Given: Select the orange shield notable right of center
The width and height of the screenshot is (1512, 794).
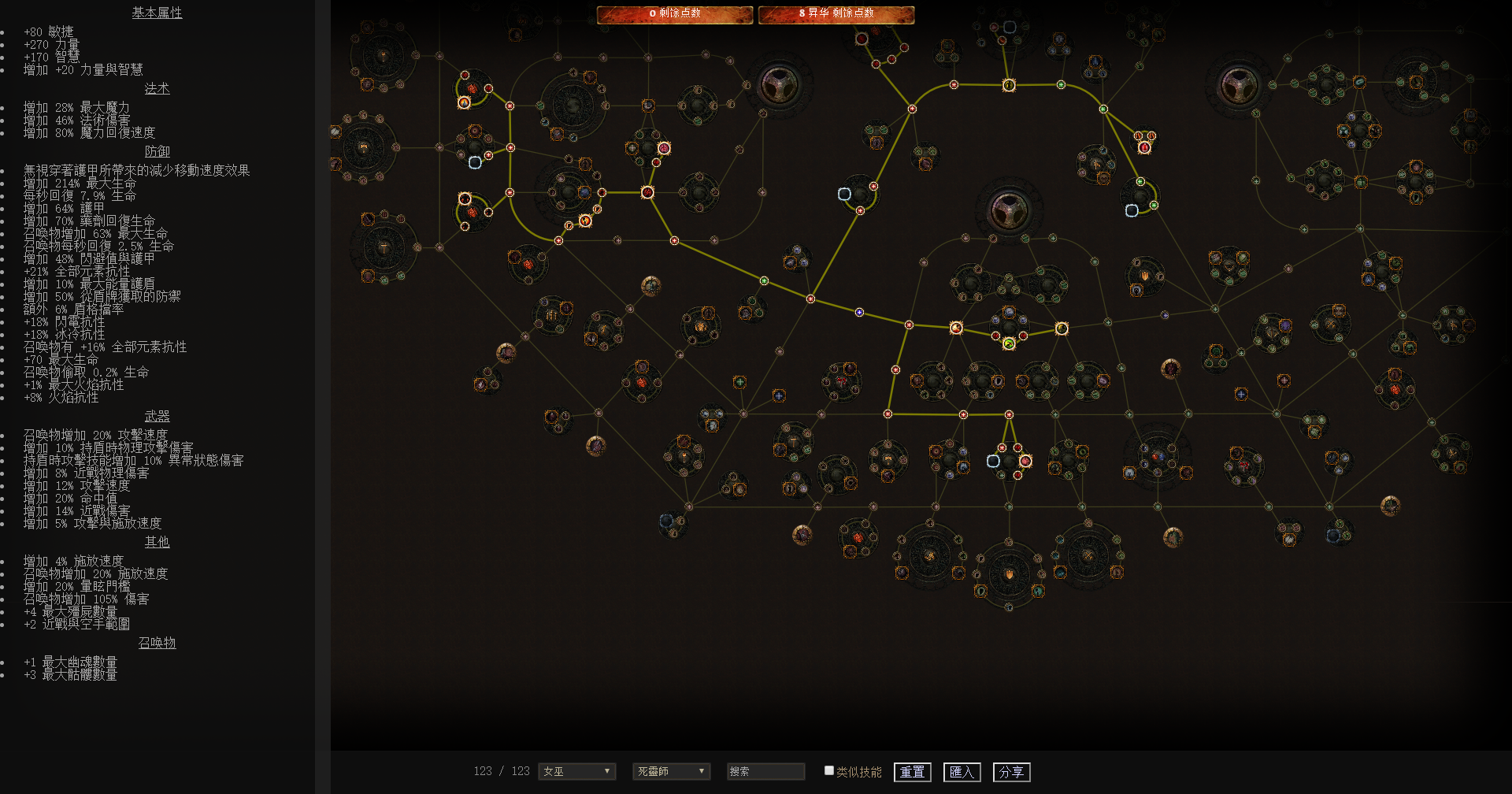Looking at the screenshot, I should click(x=1144, y=276).
